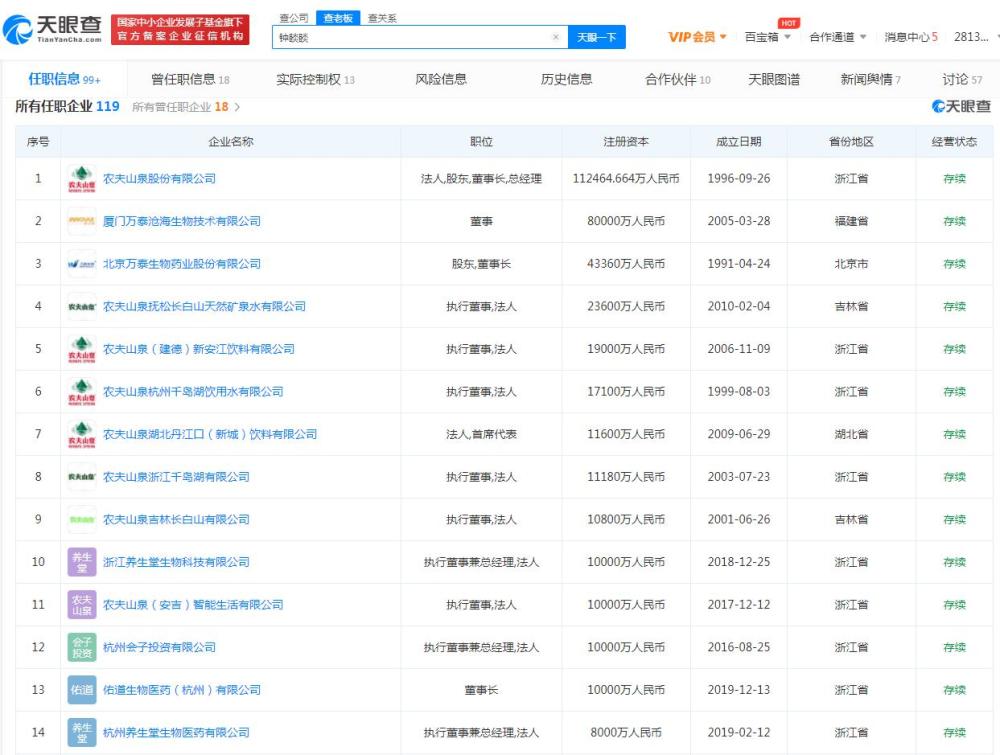This screenshot has width=1000, height=755.
Task: Open the logo of 农夫山泉湖北丹江口（新城）饮料有限公司
Action: pyautogui.click(x=82, y=434)
